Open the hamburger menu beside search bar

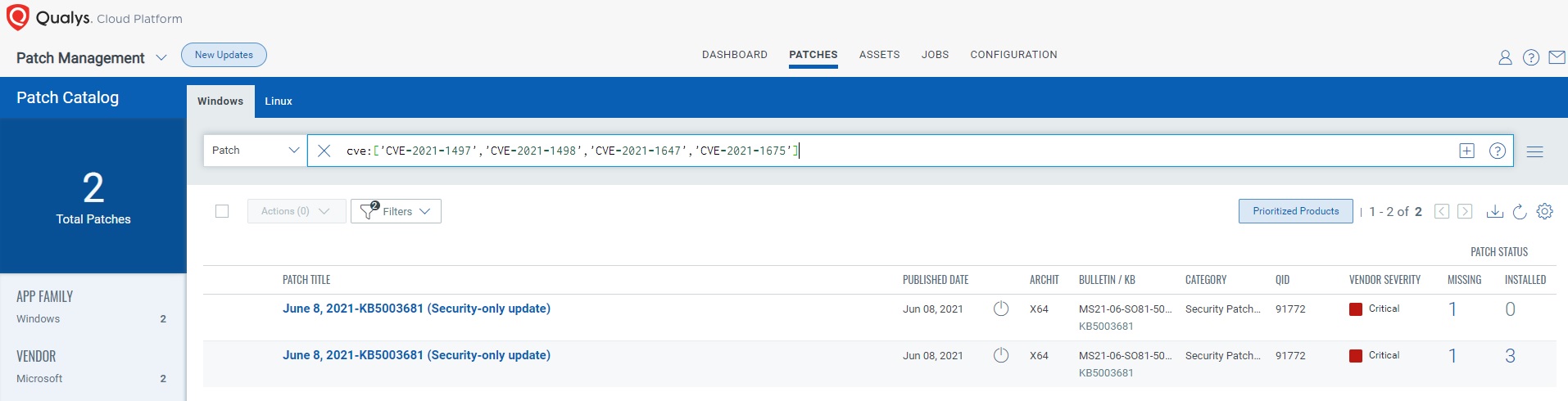(x=1535, y=151)
